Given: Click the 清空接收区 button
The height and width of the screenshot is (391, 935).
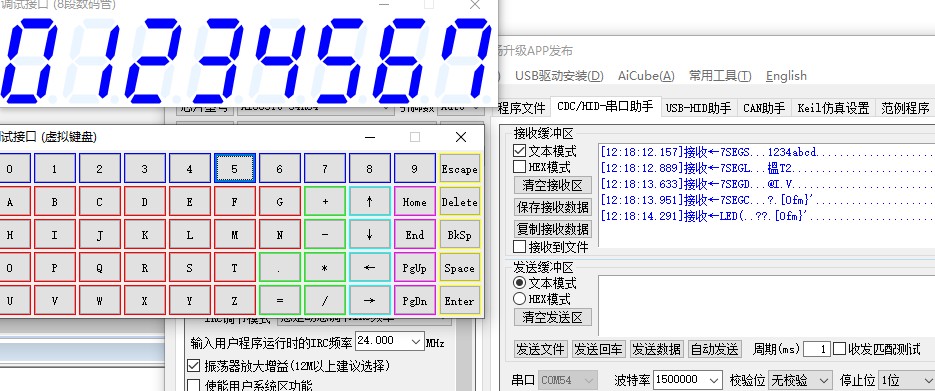Looking at the screenshot, I should pos(553,185).
